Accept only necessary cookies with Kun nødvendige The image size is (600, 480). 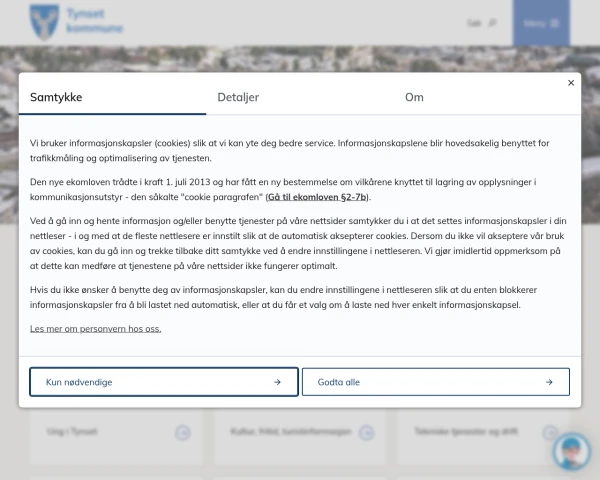(164, 382)
